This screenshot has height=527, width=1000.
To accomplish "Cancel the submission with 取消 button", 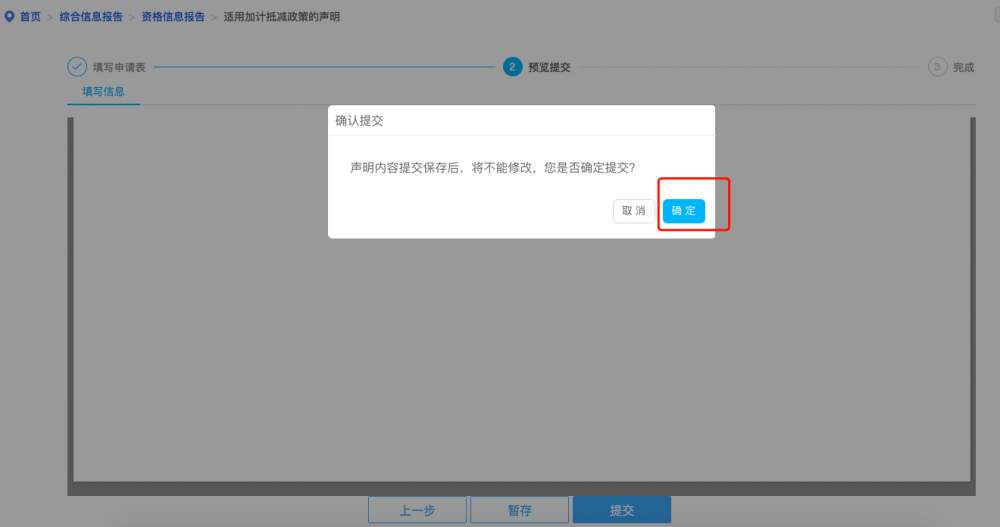I will [634, 211].
